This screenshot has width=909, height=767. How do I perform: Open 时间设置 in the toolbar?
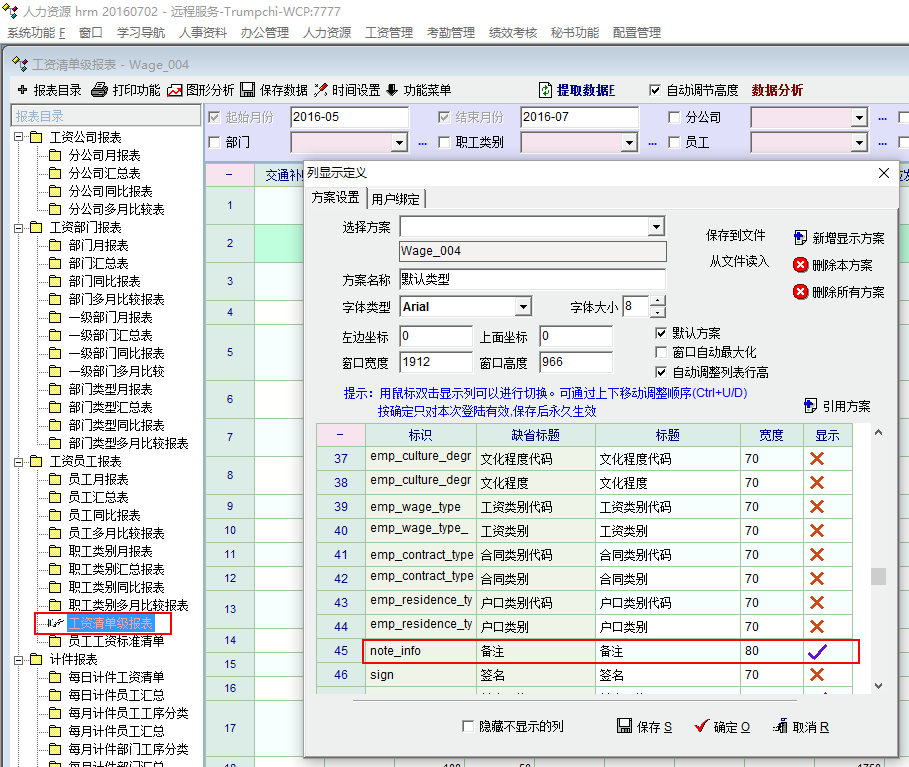point(321,90)
